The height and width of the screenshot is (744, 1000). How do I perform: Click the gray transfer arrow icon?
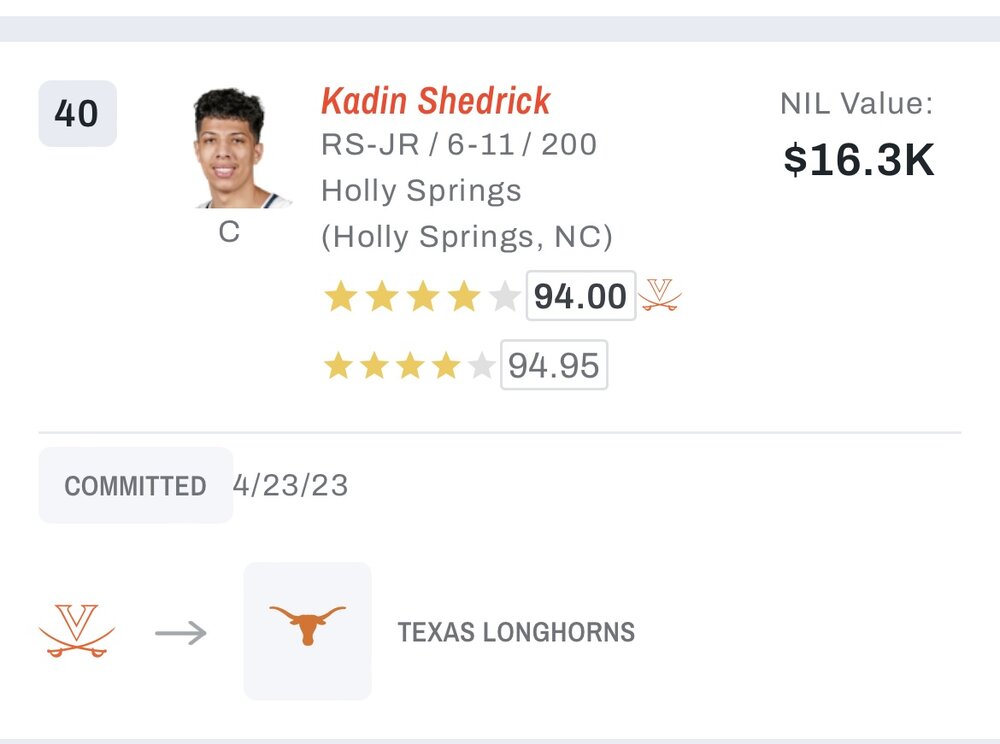181,632
